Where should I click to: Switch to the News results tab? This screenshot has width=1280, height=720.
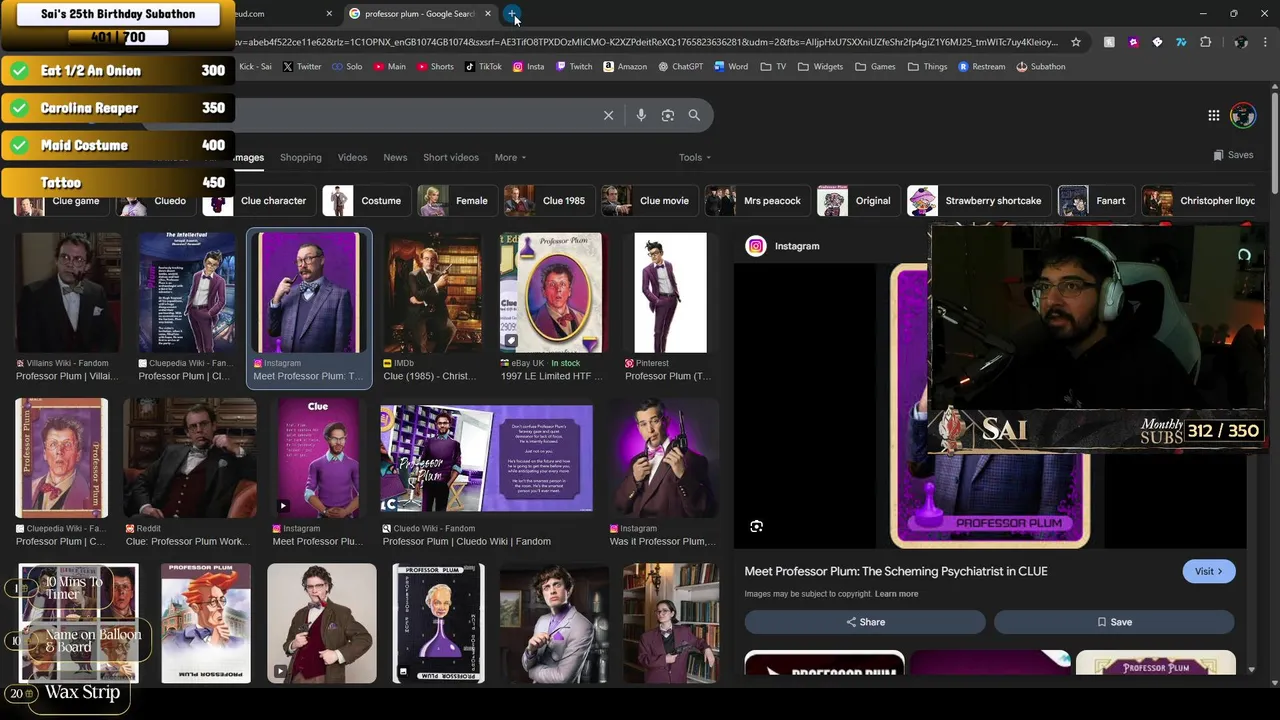[395, 157]
